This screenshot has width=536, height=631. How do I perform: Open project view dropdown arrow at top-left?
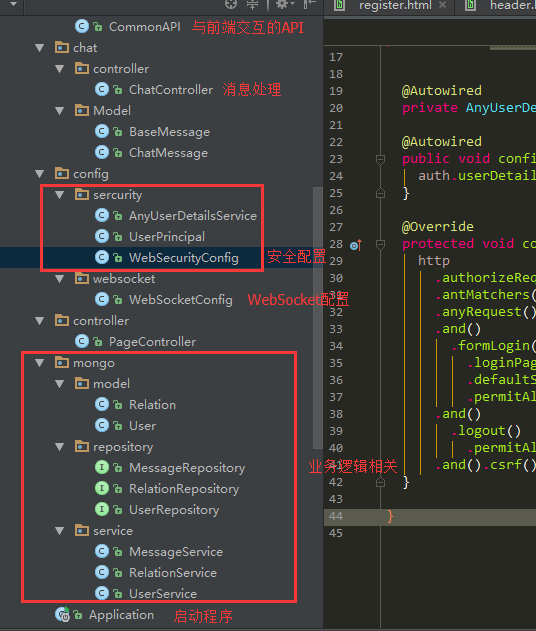pyautogui.click(x=13, y=4)
